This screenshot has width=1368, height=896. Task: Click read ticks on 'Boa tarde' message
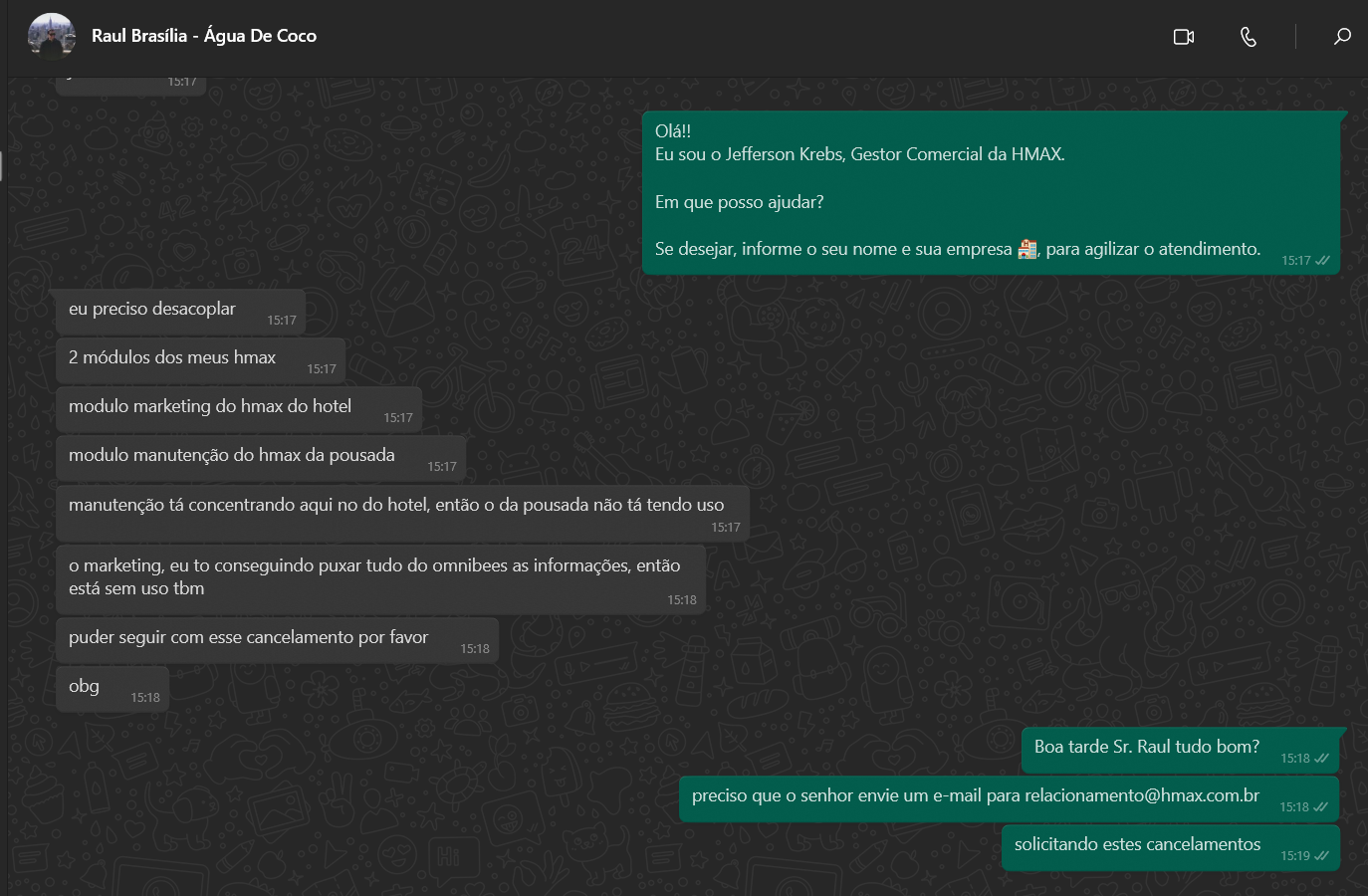(1321, 759)
